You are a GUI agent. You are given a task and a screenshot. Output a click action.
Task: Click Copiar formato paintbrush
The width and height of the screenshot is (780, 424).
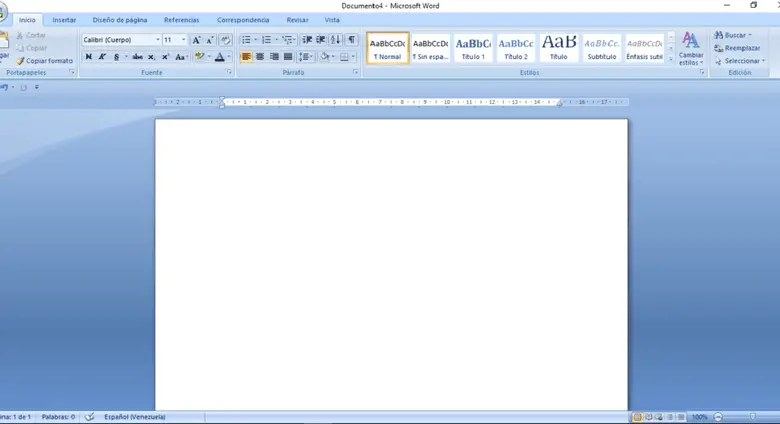pyautogui.click(x=44, y=61)
